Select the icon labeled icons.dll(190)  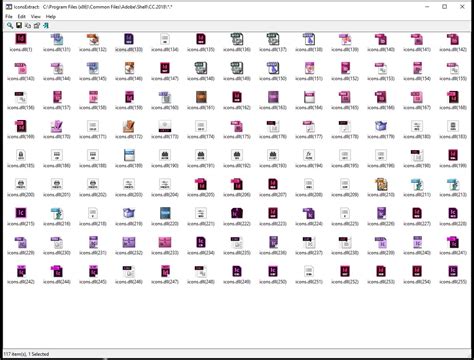tap(165, 155)
